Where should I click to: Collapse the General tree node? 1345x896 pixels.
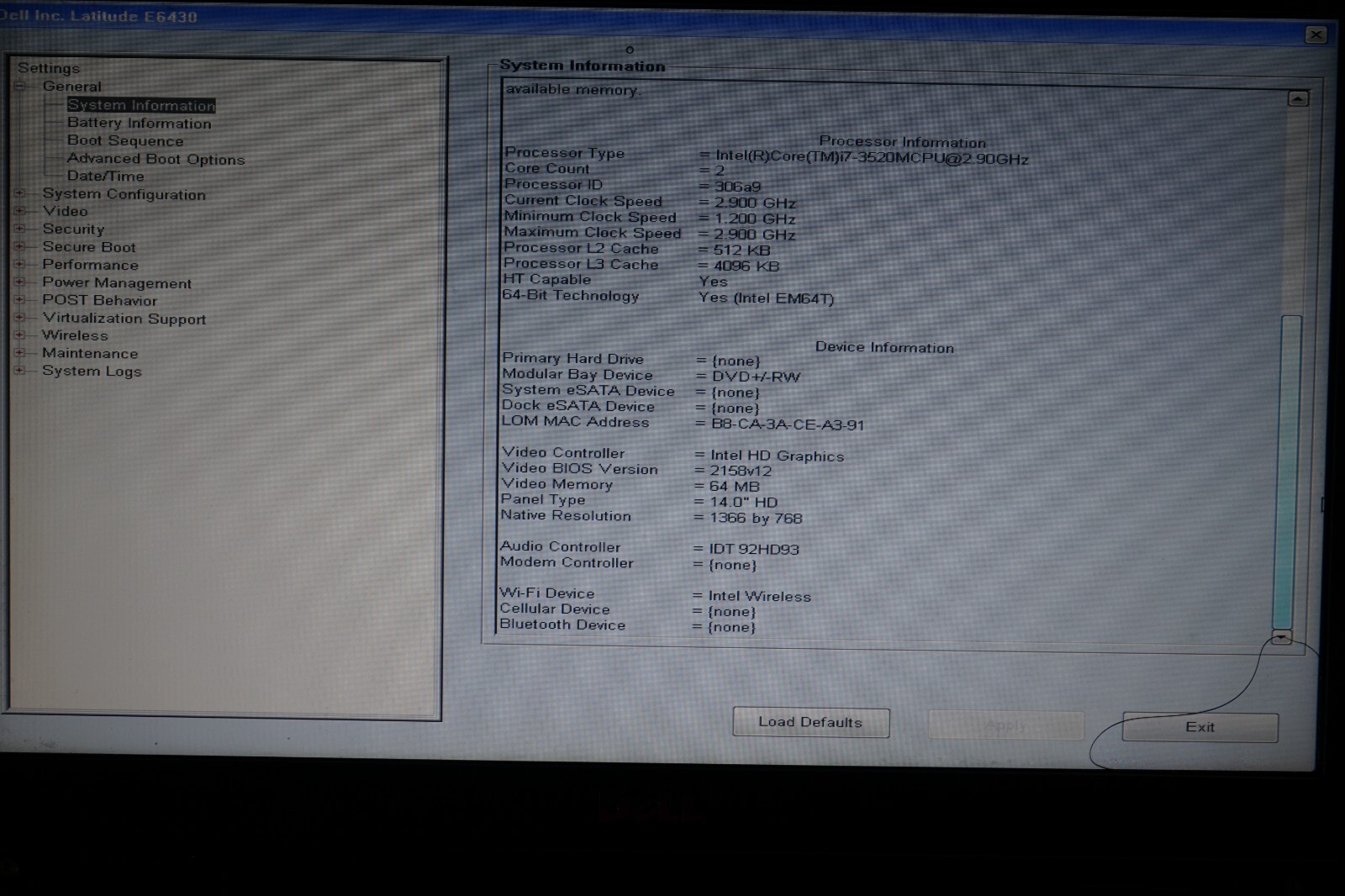click(20, 87)
